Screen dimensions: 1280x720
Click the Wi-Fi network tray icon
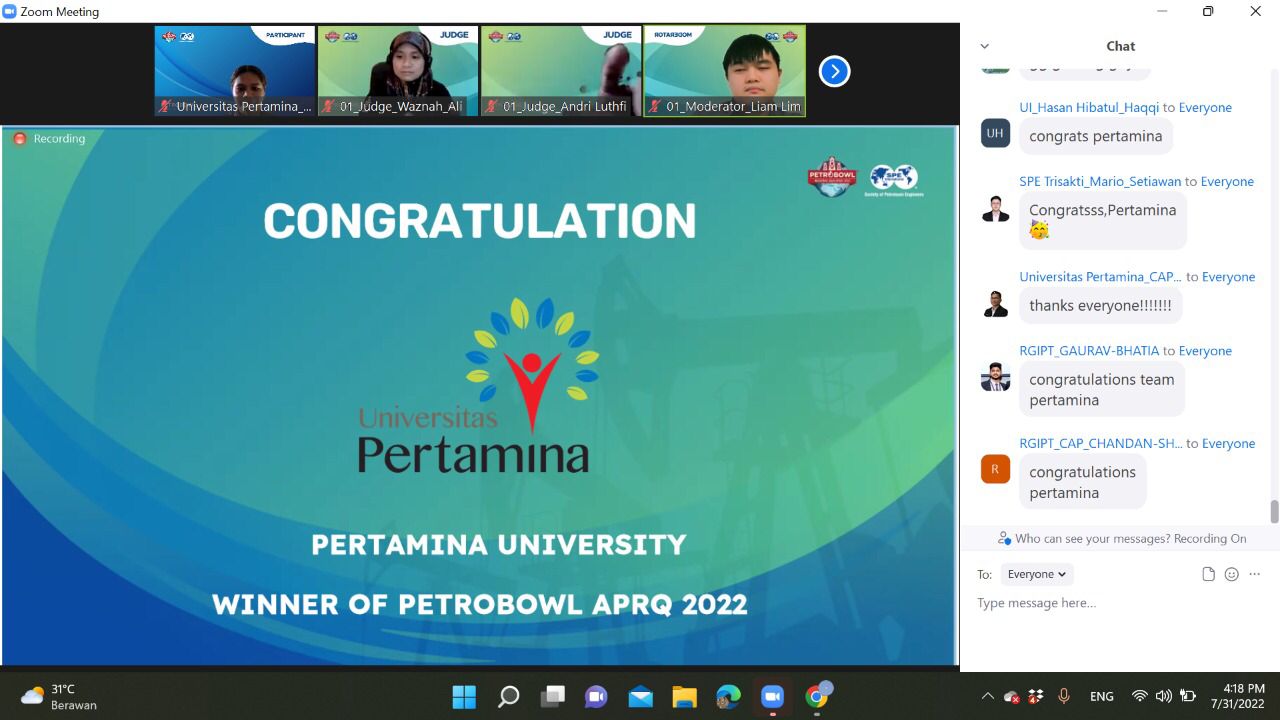point(1139,696)
